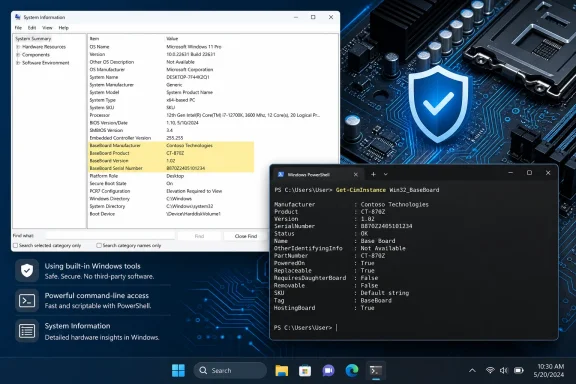Minimize the PowerShell window
The image size is (576, 384).
click(x=511, y=173)
